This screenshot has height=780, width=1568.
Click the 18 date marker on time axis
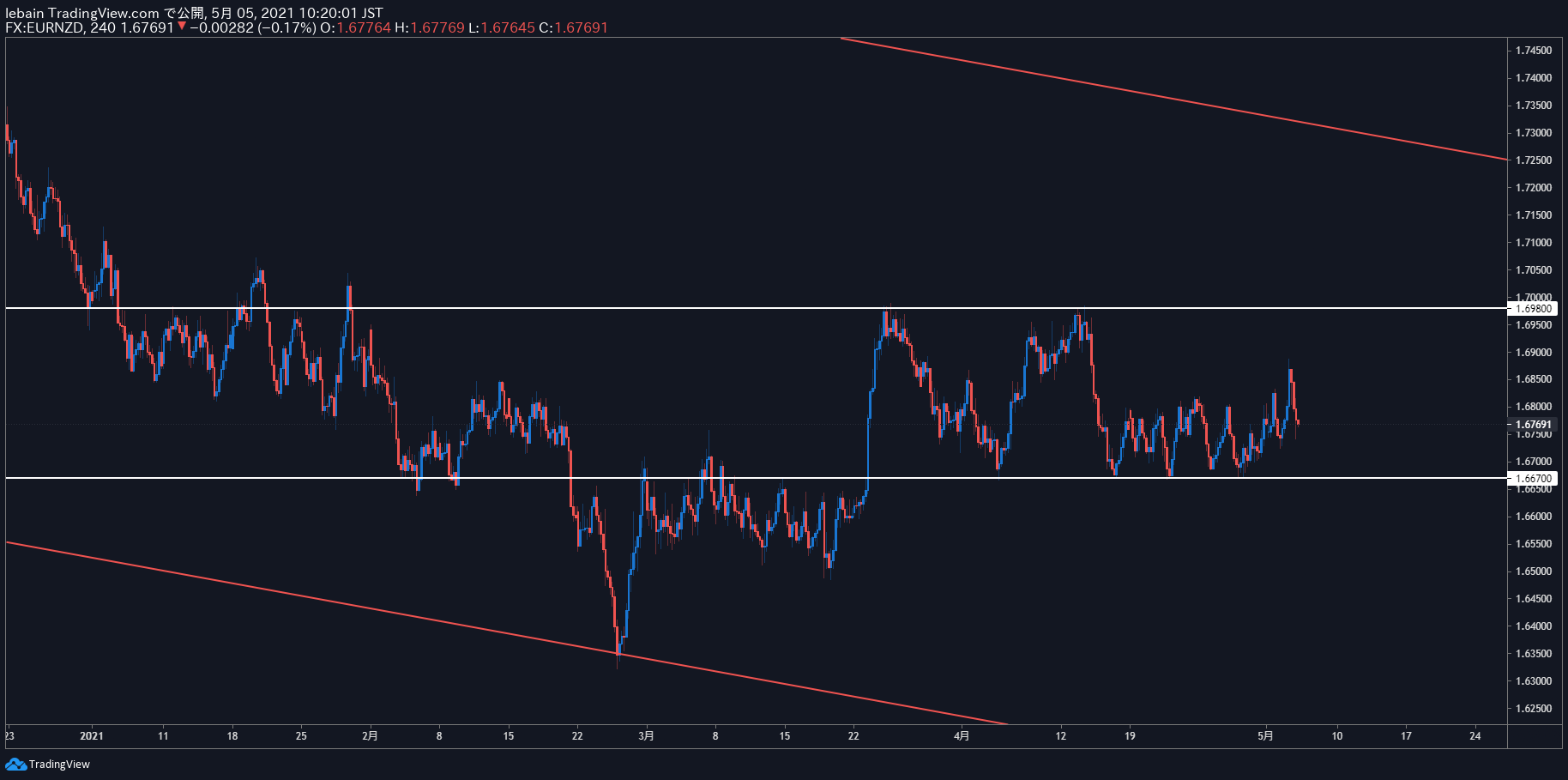232,735
